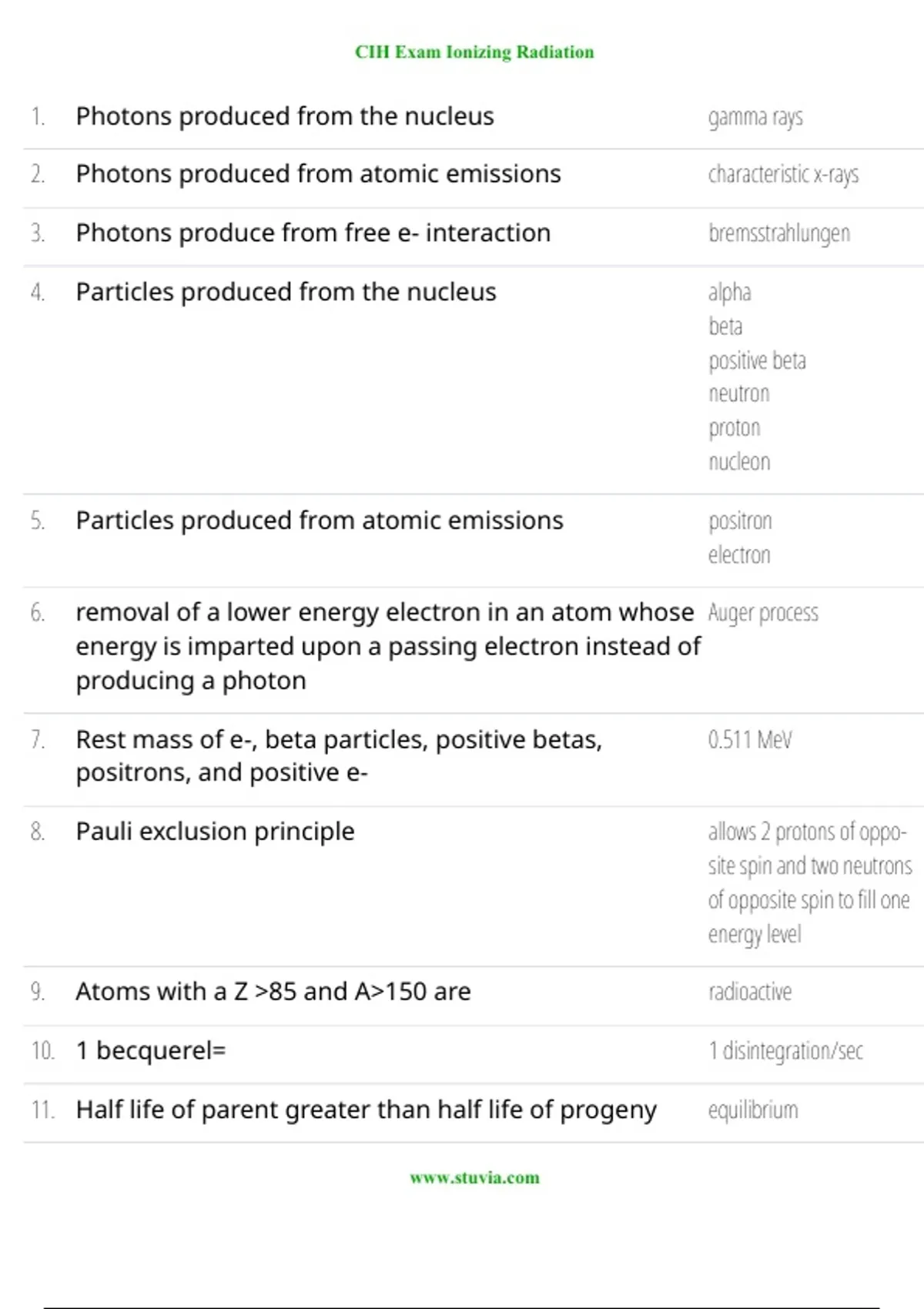Click the 'positron' answer
The width and height of the screenshot is (924, 1309).
(x=740, y=521)
